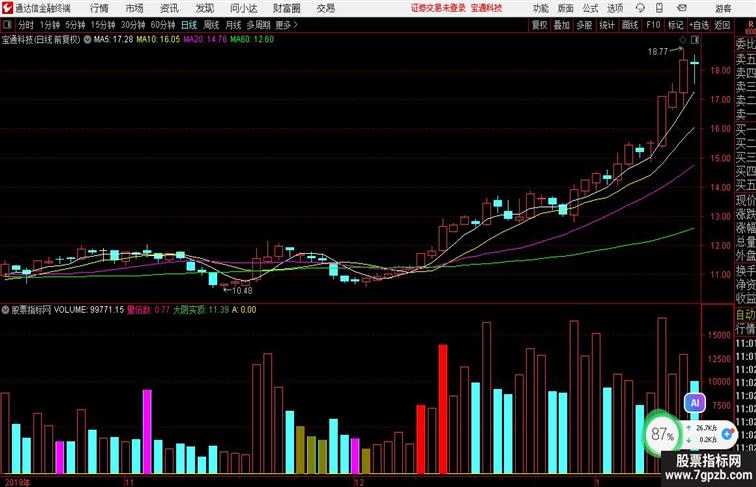Screen dimensions: 756x487
Task: Click the 18.77 high price marker
Action: (x=658, y=52)
